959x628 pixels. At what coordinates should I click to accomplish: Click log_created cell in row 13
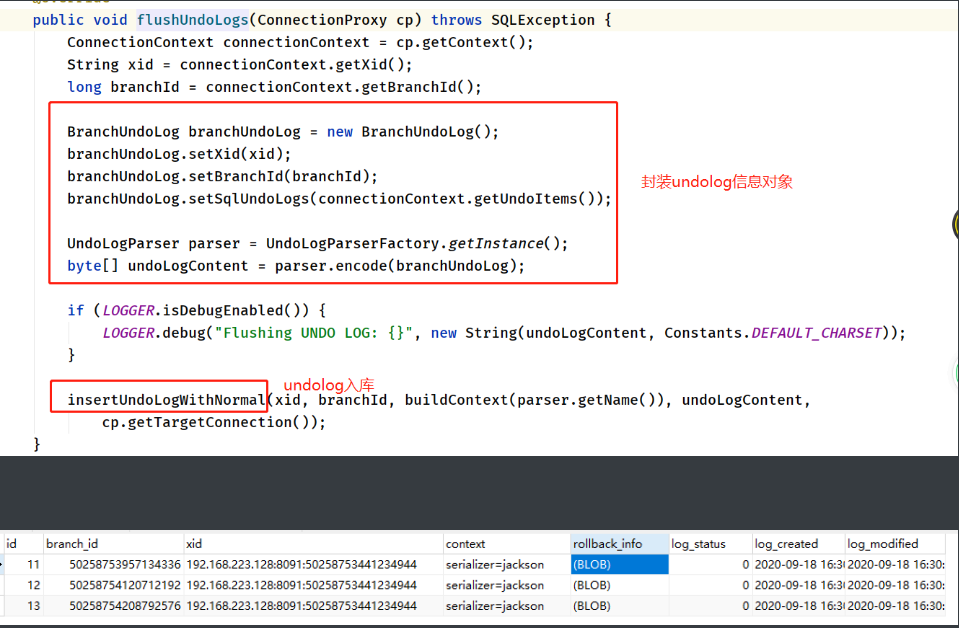pyautogui.click(x=798, y=606)
